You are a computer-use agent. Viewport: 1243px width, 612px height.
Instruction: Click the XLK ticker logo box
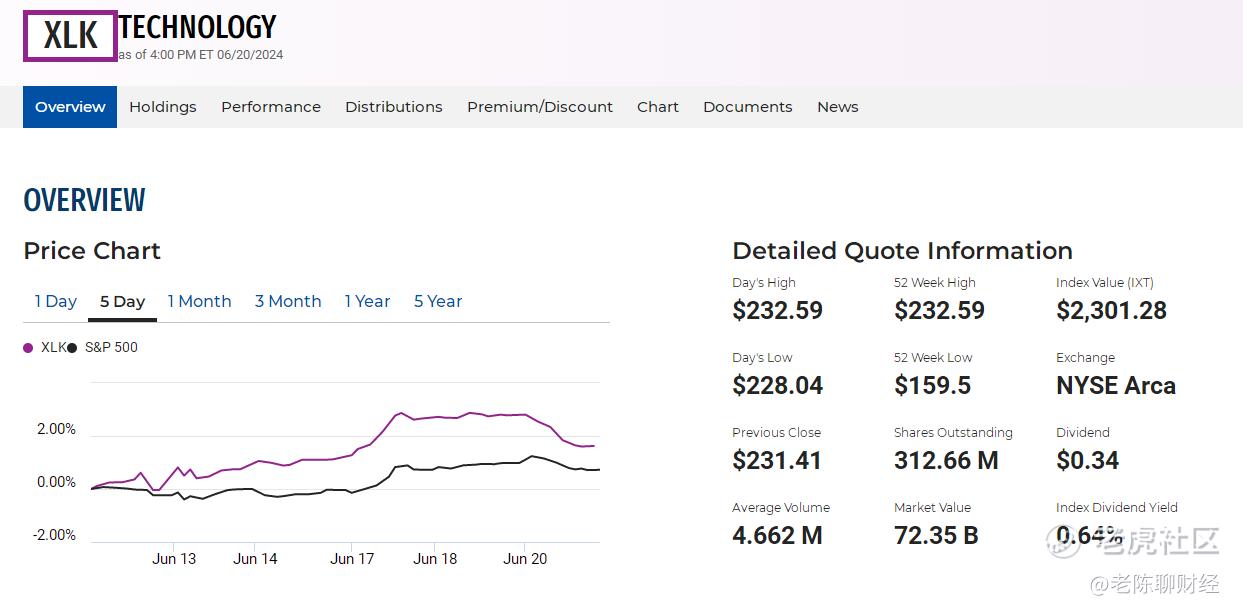pyautogui.click(x=70, y=36)
